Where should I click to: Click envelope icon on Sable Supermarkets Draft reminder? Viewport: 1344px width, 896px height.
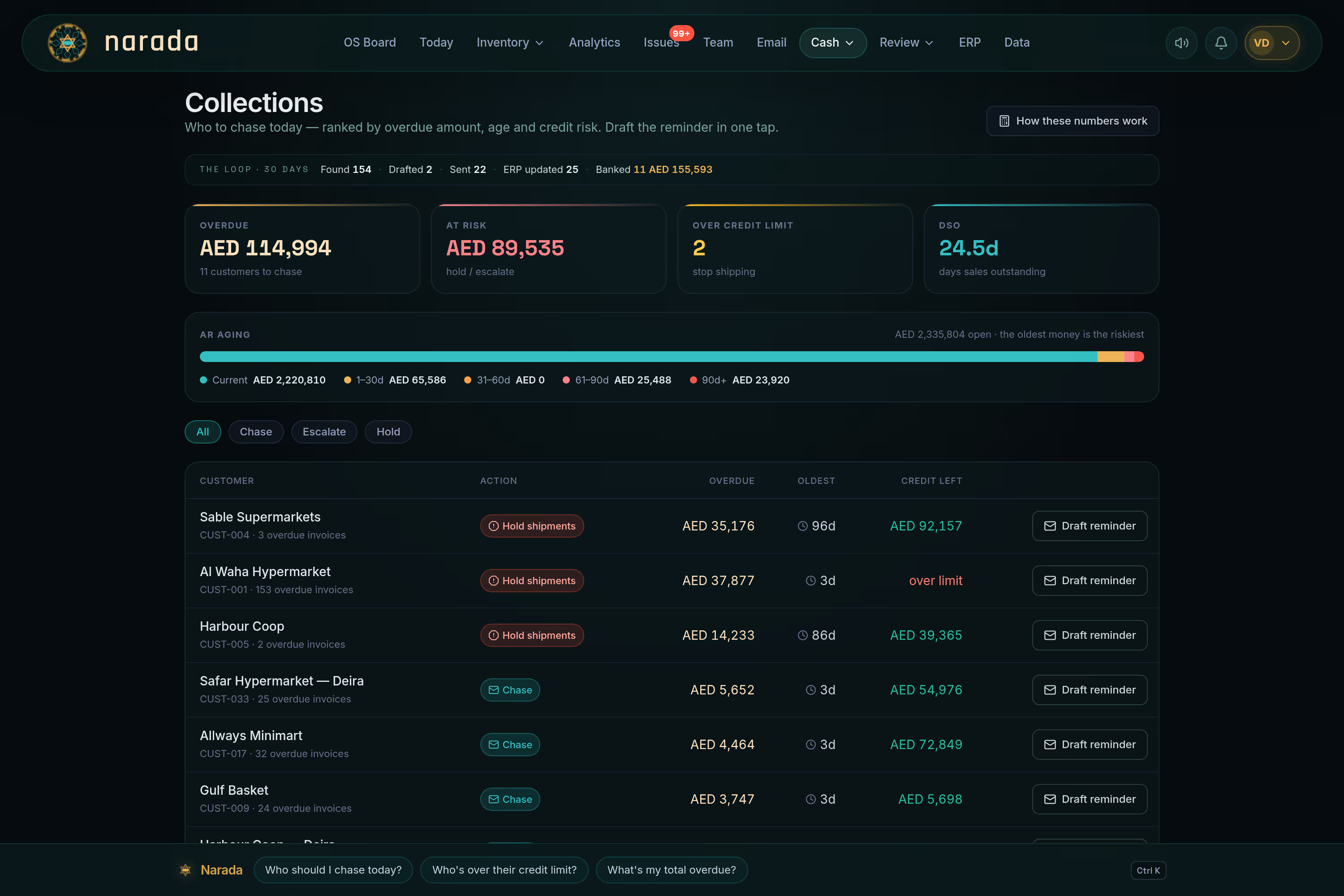1050,526
